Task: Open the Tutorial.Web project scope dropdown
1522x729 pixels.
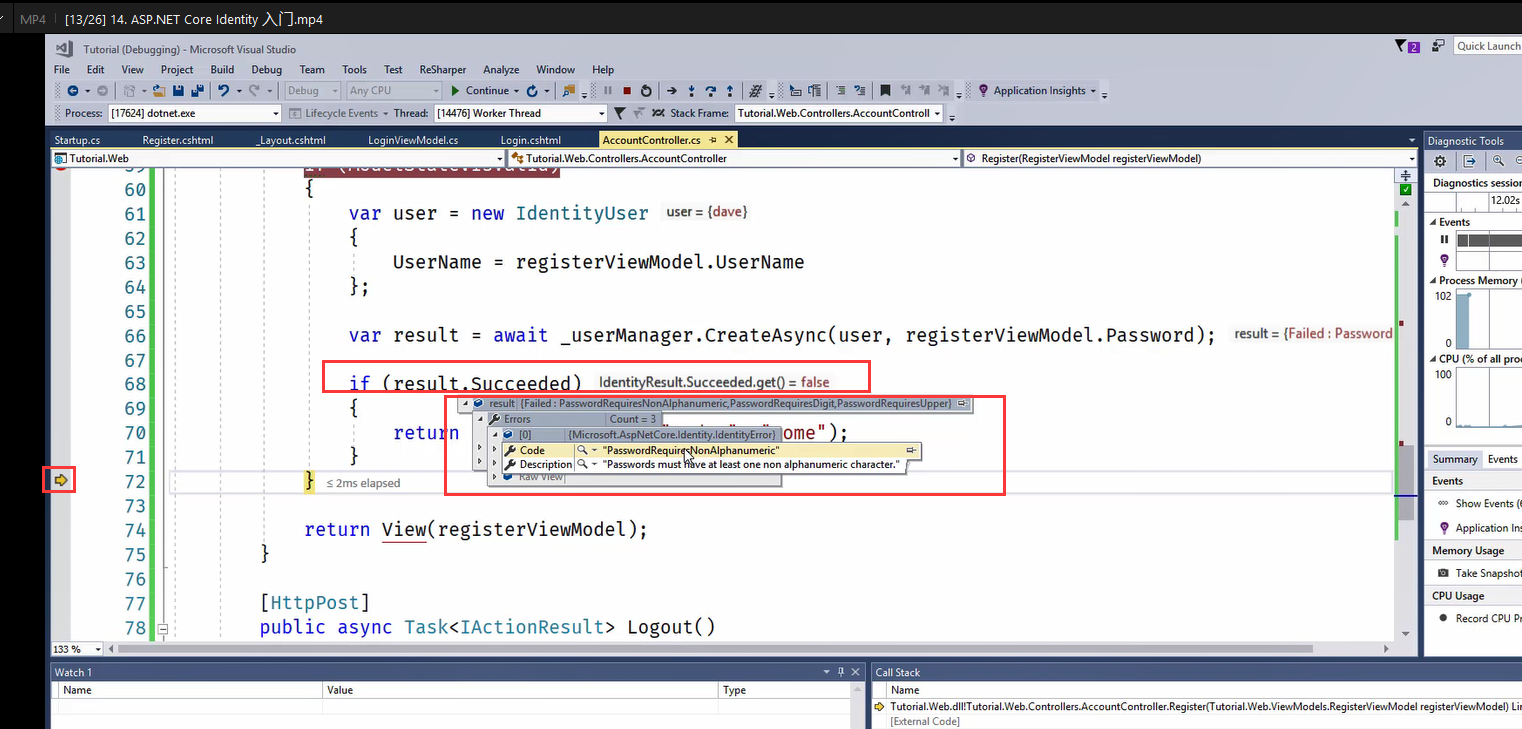Action: coord(278,158)
